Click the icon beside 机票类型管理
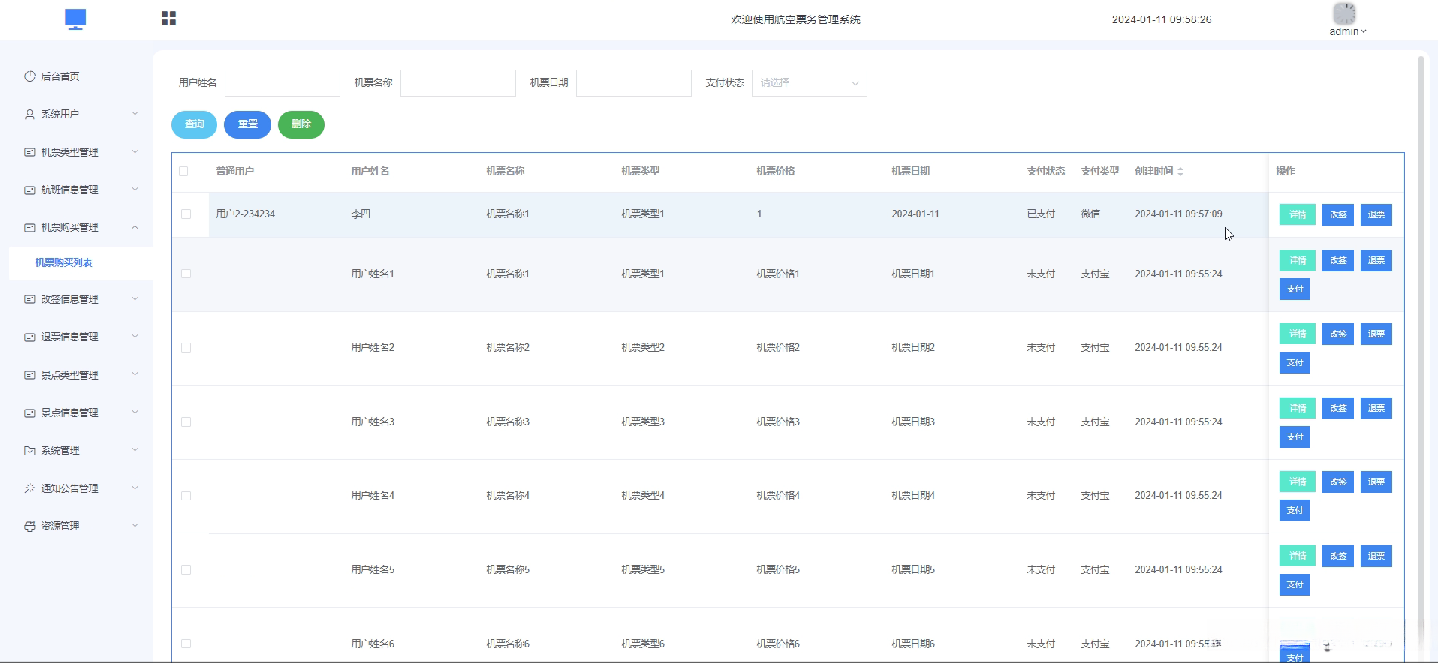The height and width of the screenshot is (663, 1438). coord(30,152)
